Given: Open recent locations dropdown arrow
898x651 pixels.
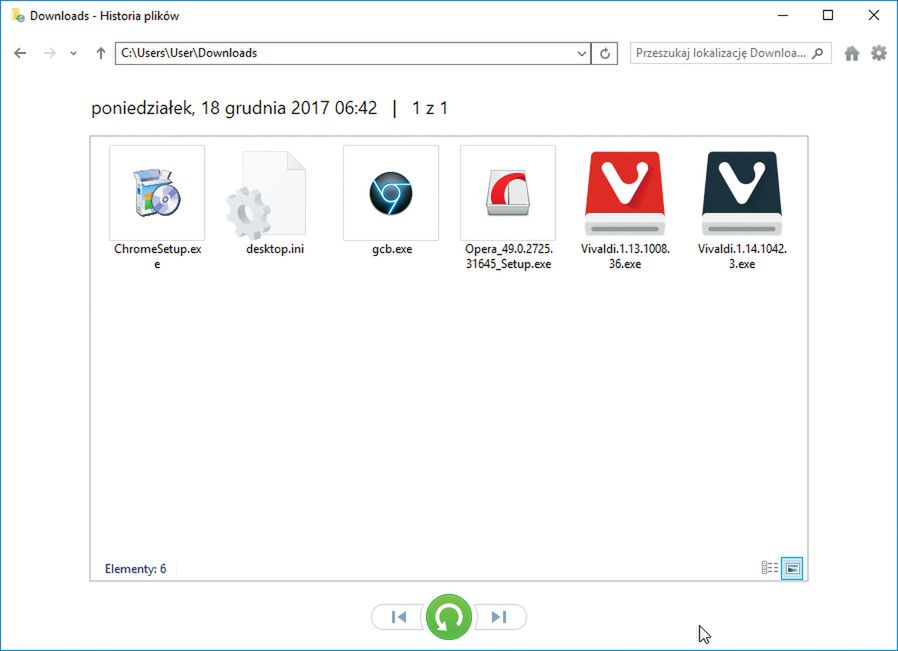Looking at the screenshot, I should click(x=73, y=53).
